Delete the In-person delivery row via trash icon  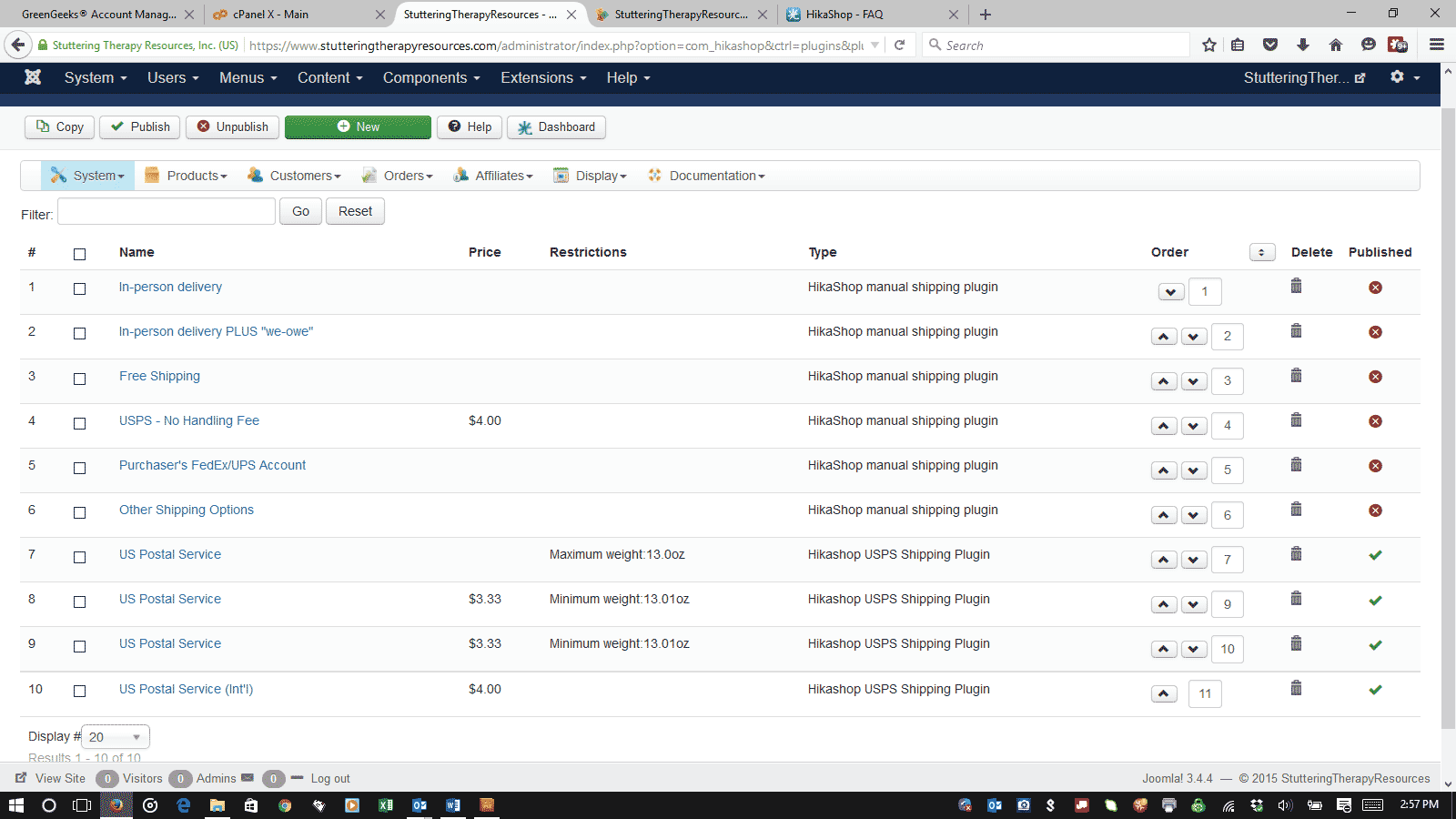tap(1296, 286)
